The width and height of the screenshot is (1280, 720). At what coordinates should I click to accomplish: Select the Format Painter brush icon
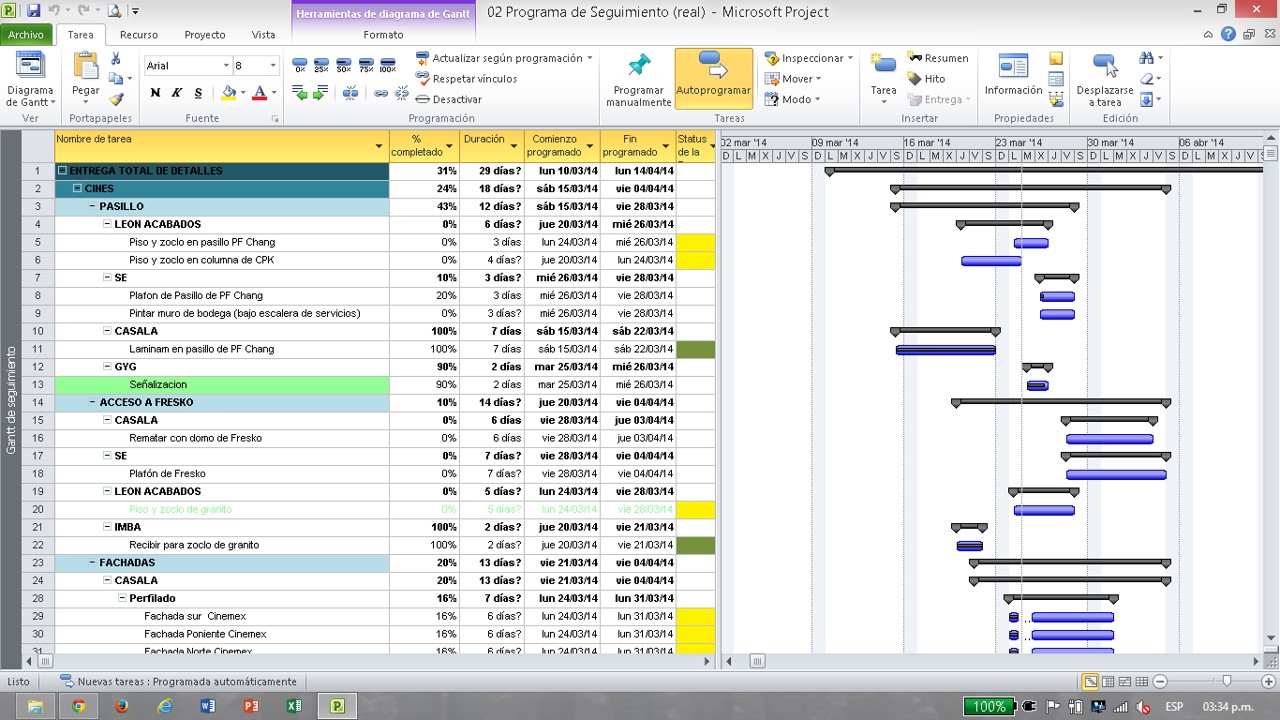point(116,99)
